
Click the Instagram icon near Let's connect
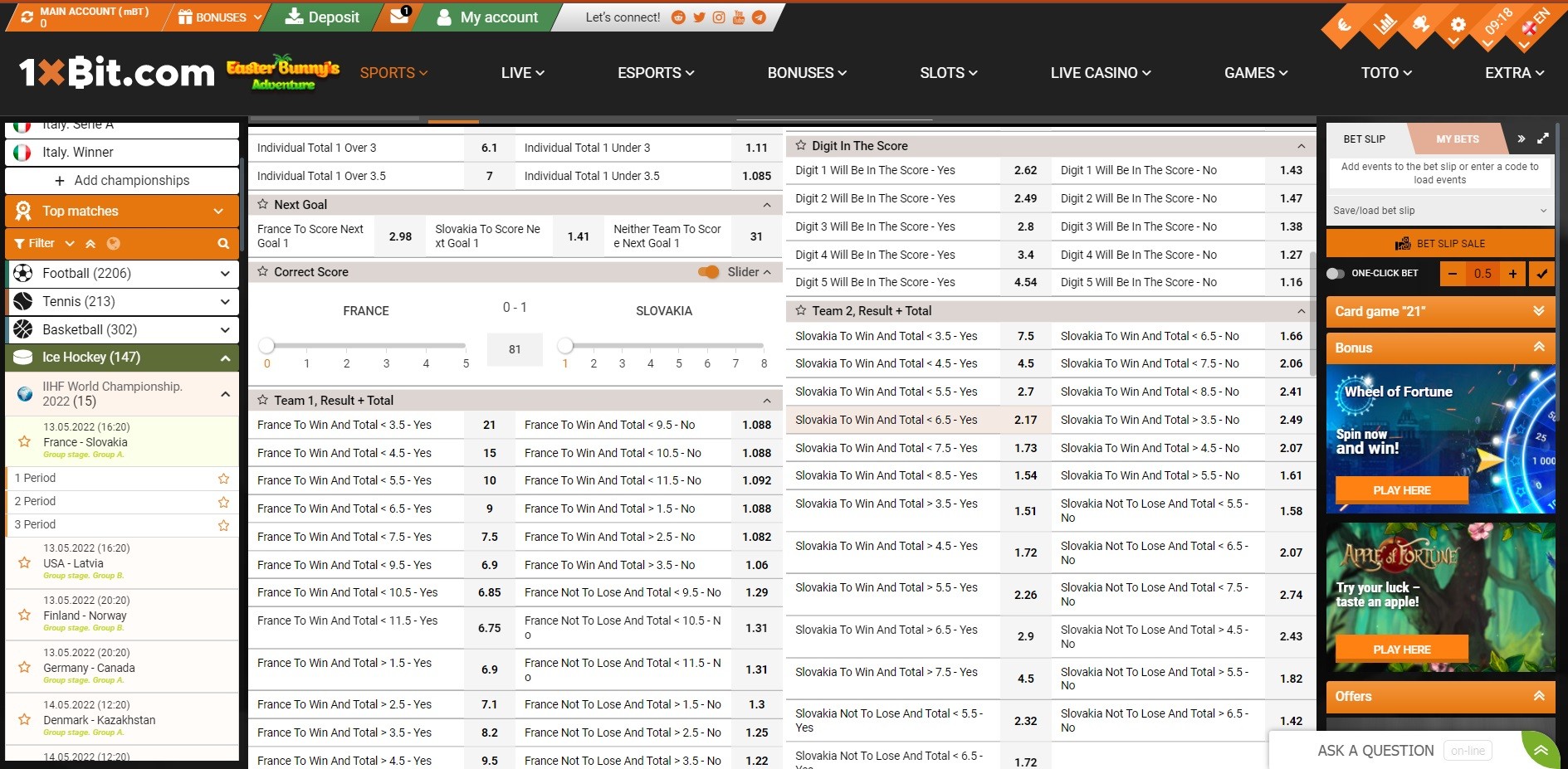tap(718, 17)
